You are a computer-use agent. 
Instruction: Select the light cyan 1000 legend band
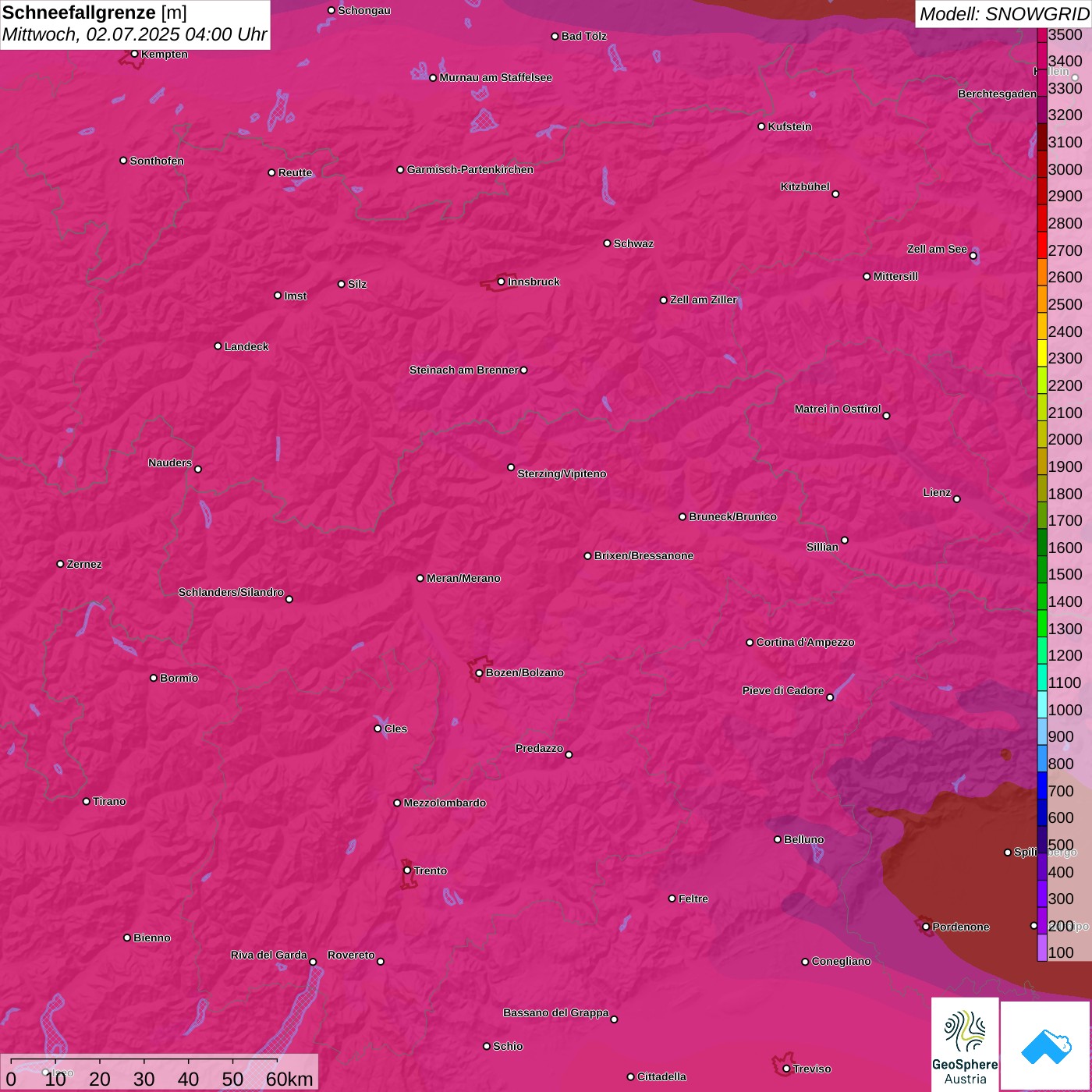pos(1042,704)
